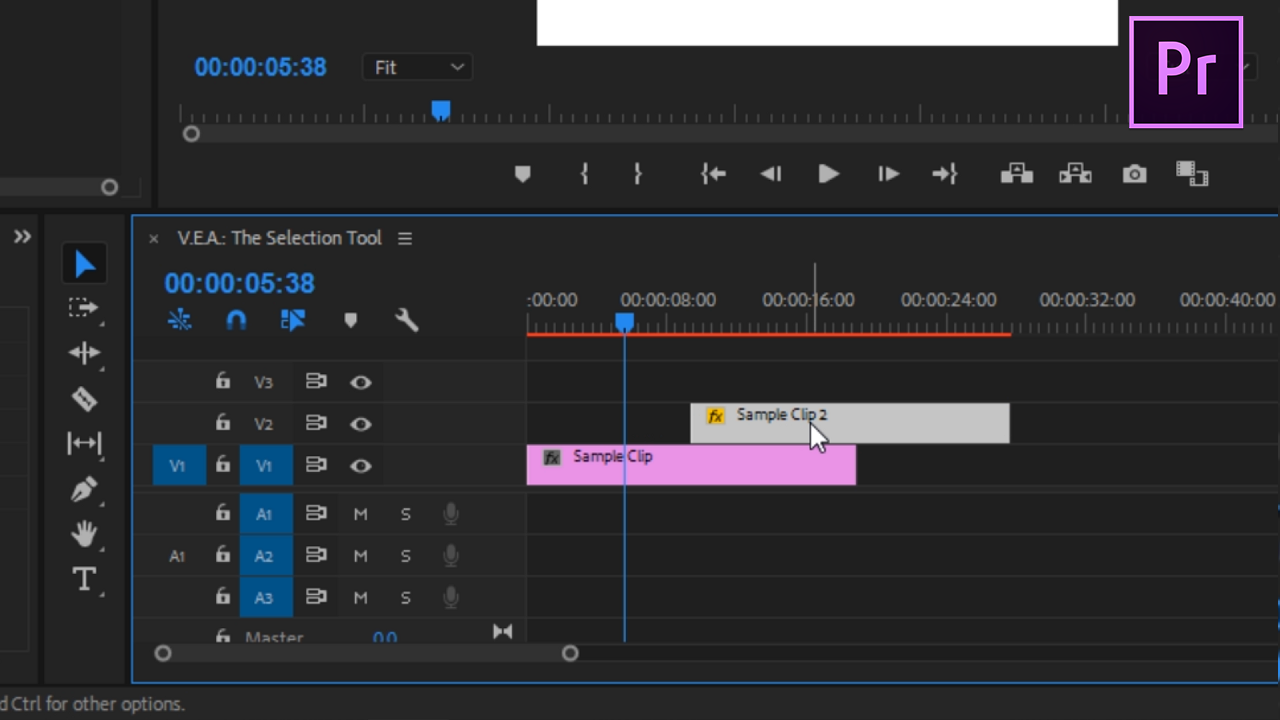This screenshot has width=1280, height=720.
Task: Target the V3 track label
Action: tap(264, 382)
